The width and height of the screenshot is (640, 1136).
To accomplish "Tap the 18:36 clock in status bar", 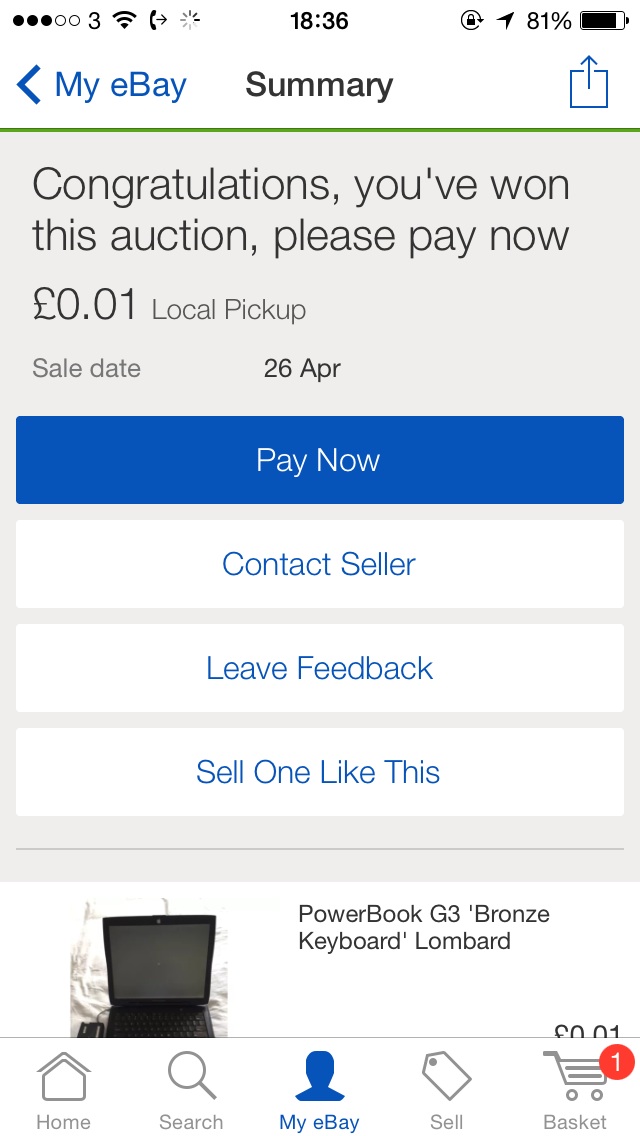I will 319,20.
